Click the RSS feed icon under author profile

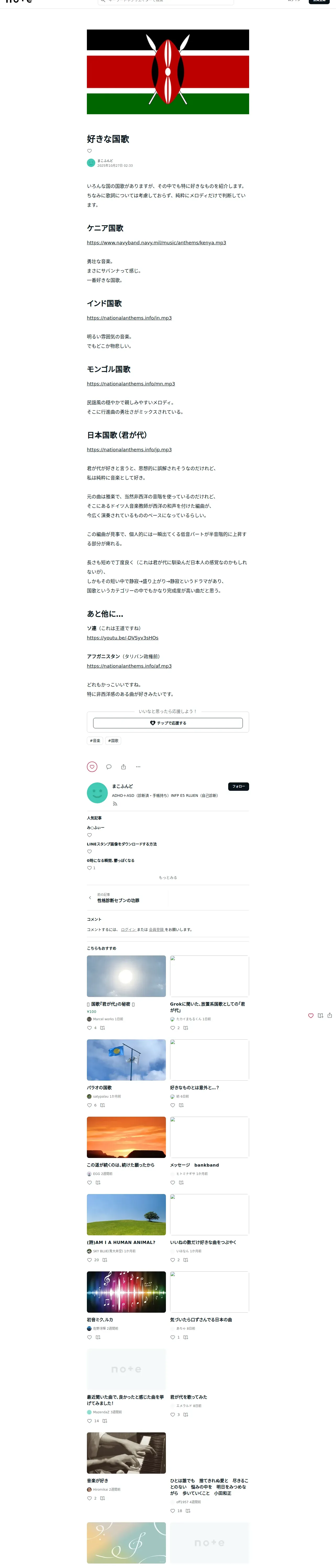tap(115, 804)
